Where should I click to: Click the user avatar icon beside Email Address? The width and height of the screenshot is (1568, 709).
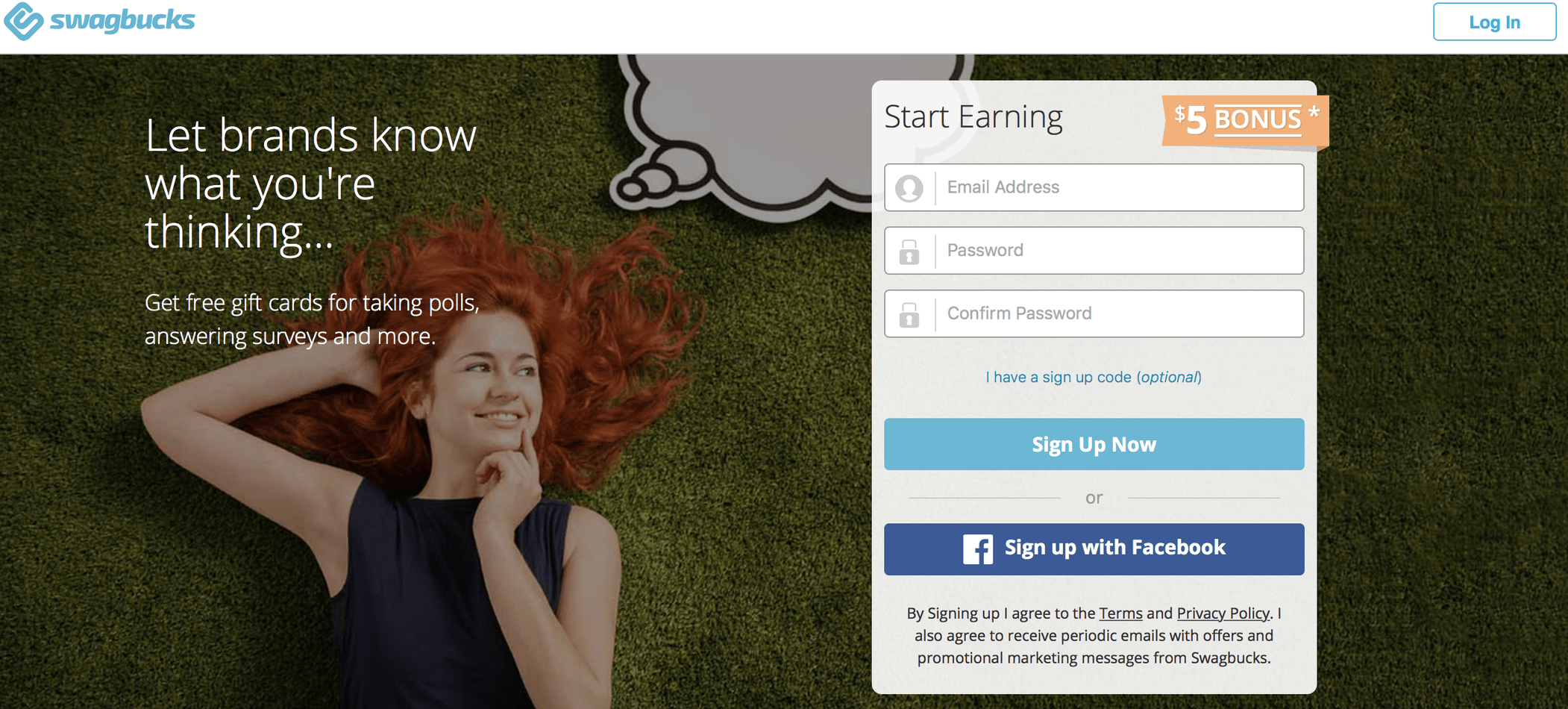[909, 188]
